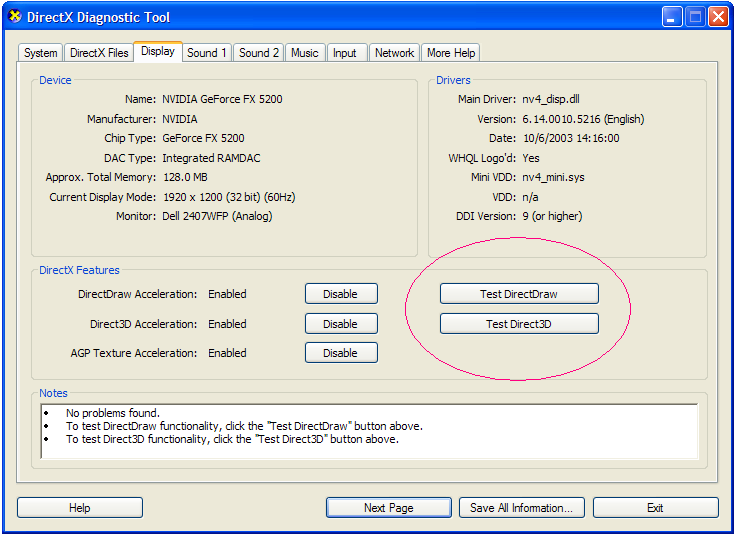735x535 pixels.
Task: Click Mini VDD value nv4_mini.sys
Action: (x=553, y=177)
